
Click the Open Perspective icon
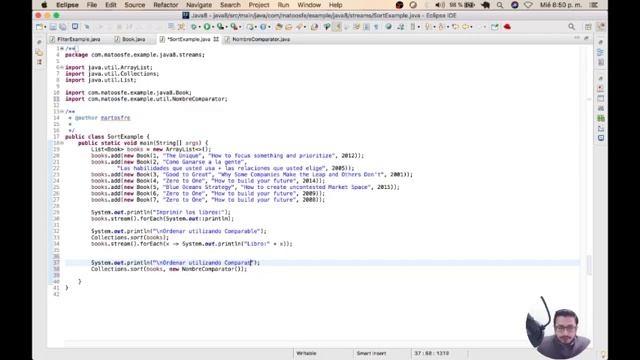point(588,27)
